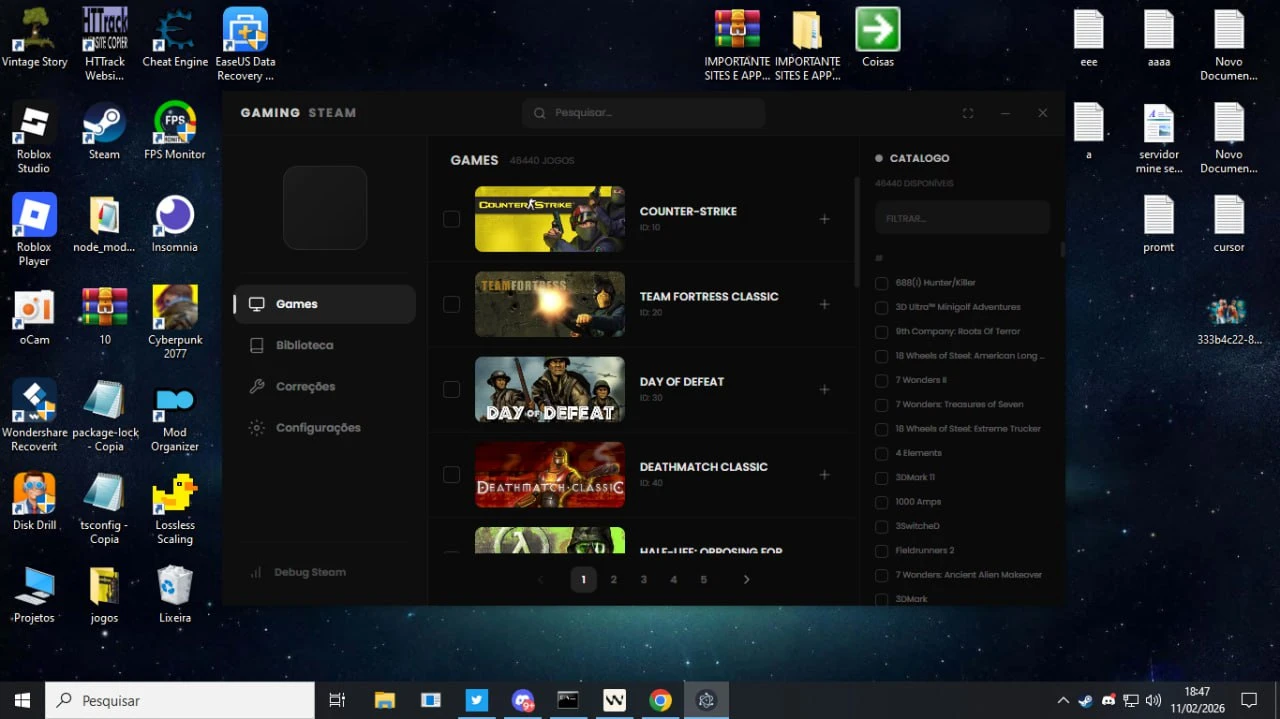Open Cyberpunk 2077 desktop shortcut
This screenshot has height=719, width=1280.
coord(175,322)
